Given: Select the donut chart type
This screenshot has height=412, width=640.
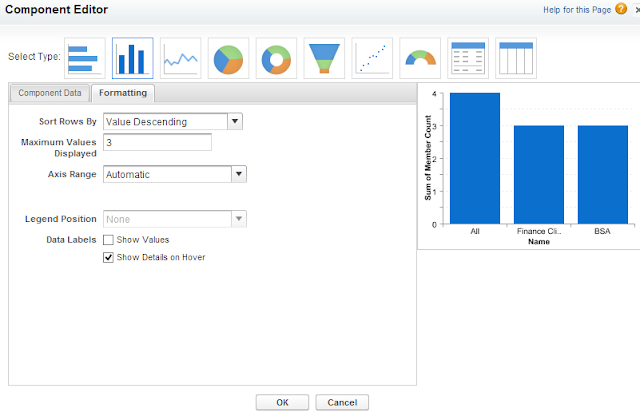Looking at the screenshot, I should click(x=276, y=58).
